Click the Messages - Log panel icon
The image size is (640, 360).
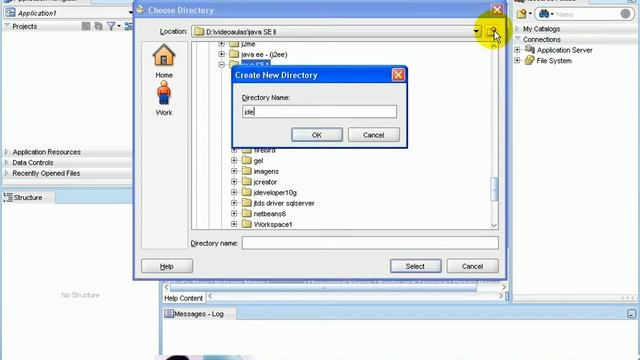pos(169,313)
